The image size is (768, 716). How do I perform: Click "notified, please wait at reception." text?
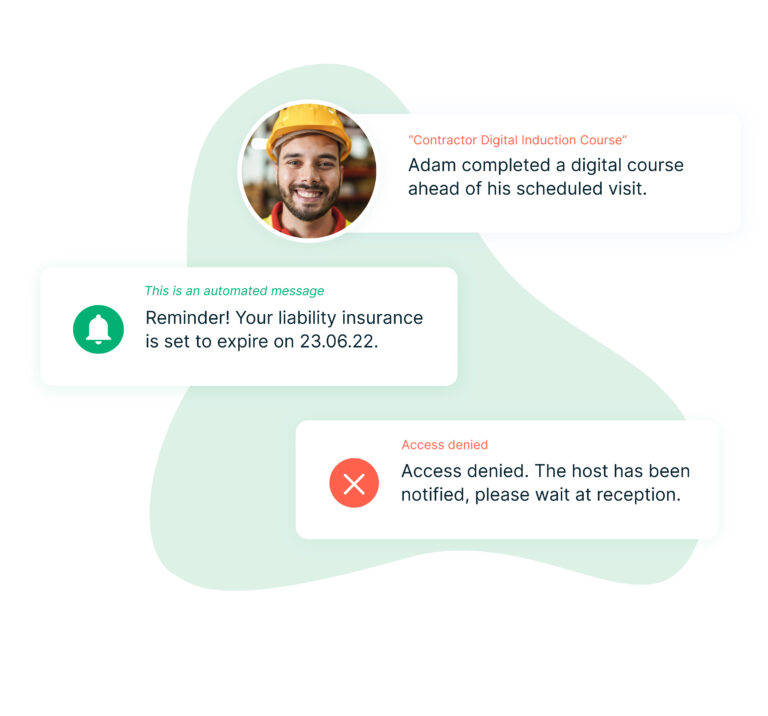[x=541, y=495]
